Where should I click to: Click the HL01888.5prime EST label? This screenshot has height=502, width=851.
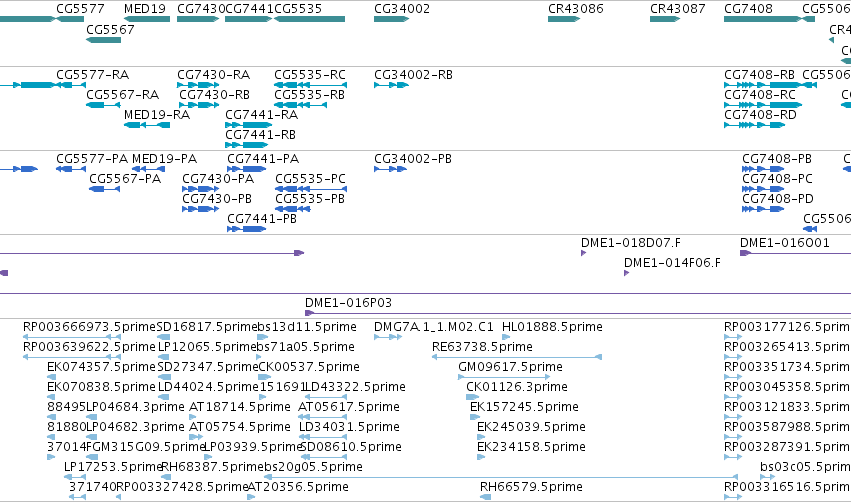552,327
